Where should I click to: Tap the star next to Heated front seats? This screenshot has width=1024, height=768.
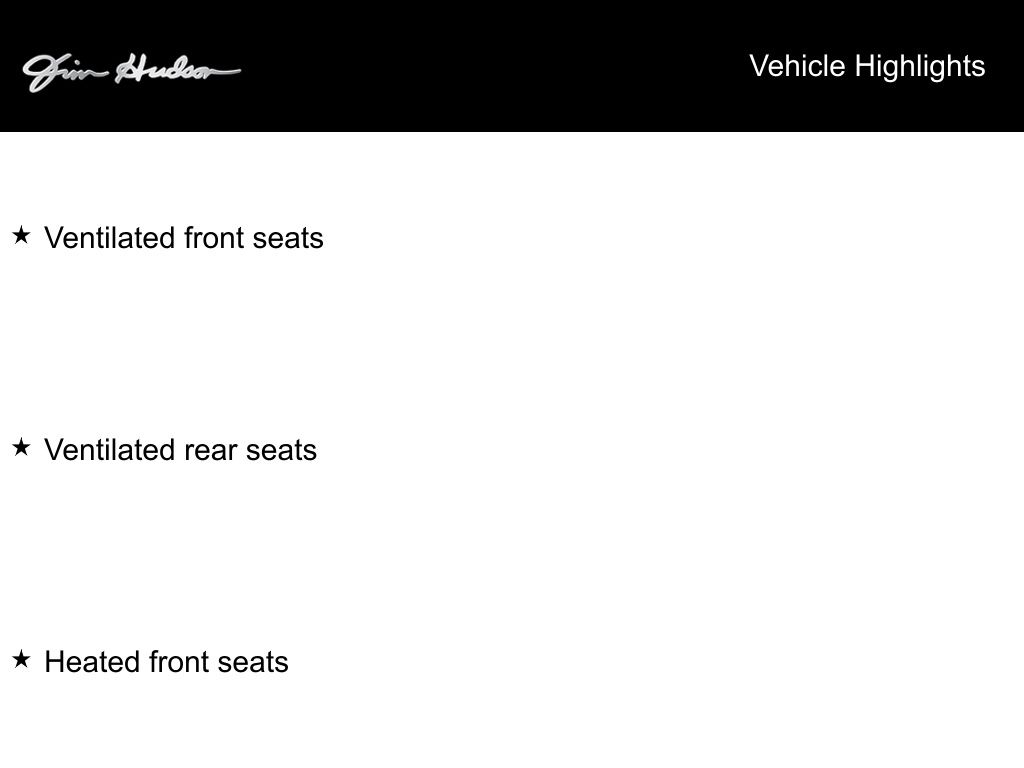click(21, 660)
